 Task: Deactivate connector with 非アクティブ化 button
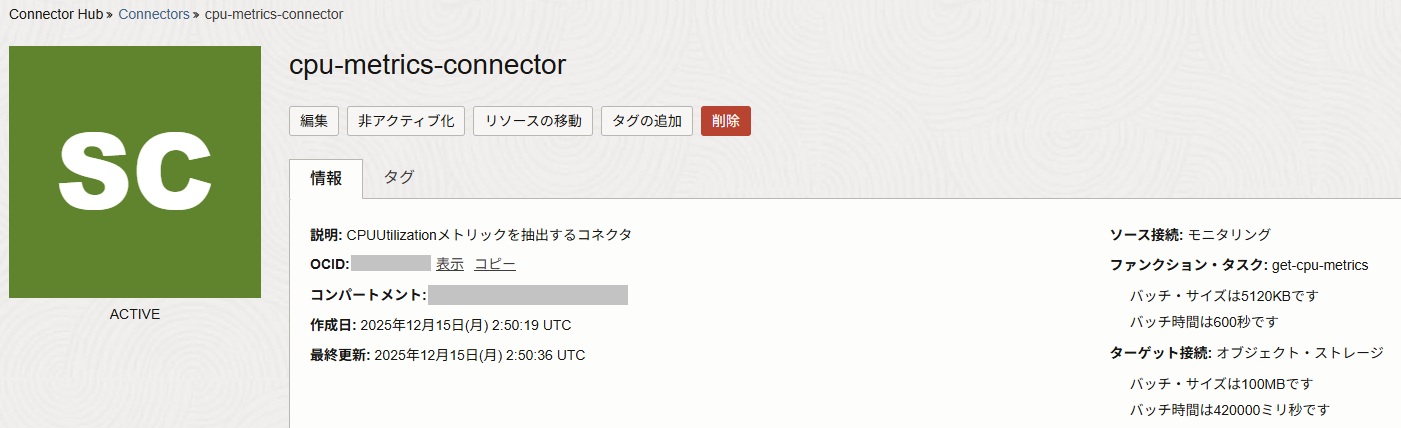(x=406, y=121)
